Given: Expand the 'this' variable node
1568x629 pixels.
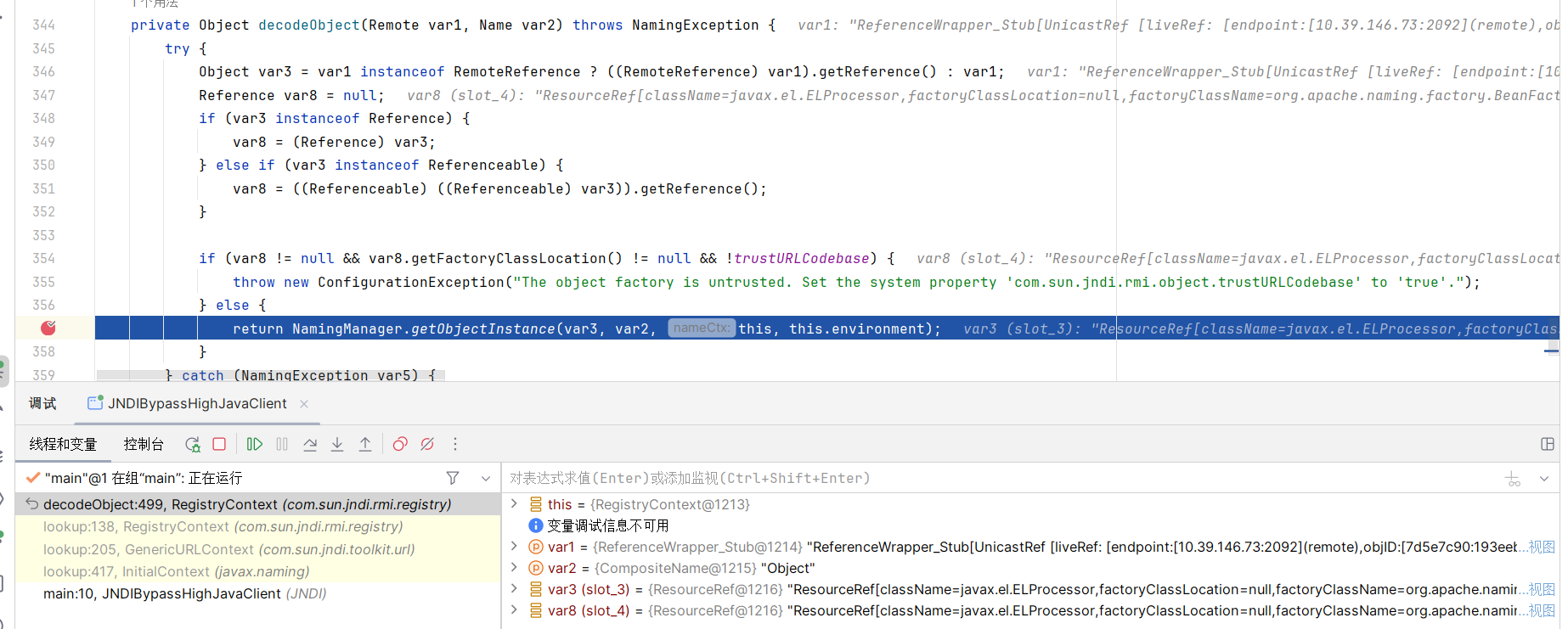Looking at the screenshot, I should (x=514, y=504).
